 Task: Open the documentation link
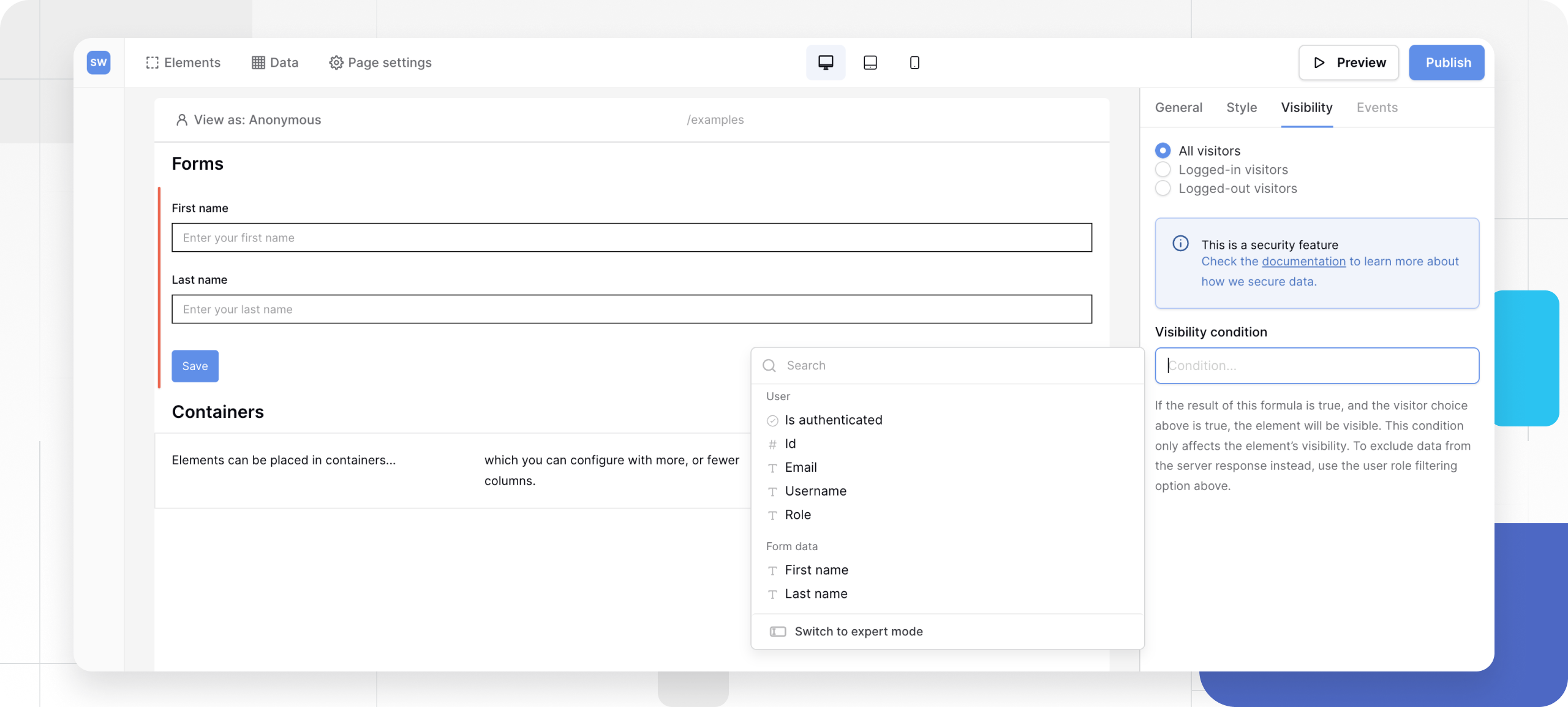pos(1303,262)
